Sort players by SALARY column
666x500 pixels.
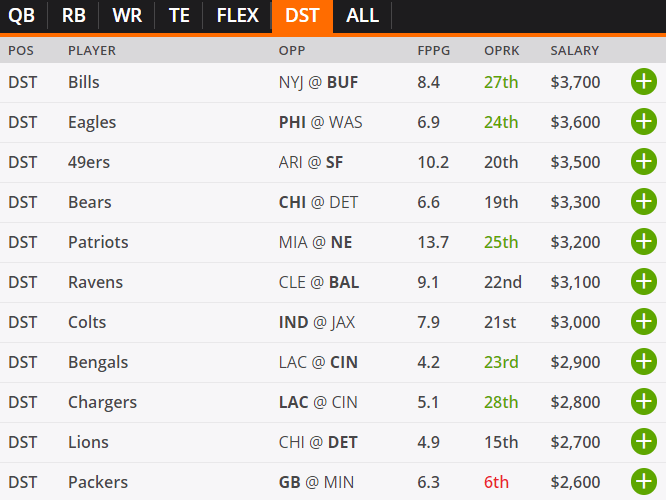574,50
